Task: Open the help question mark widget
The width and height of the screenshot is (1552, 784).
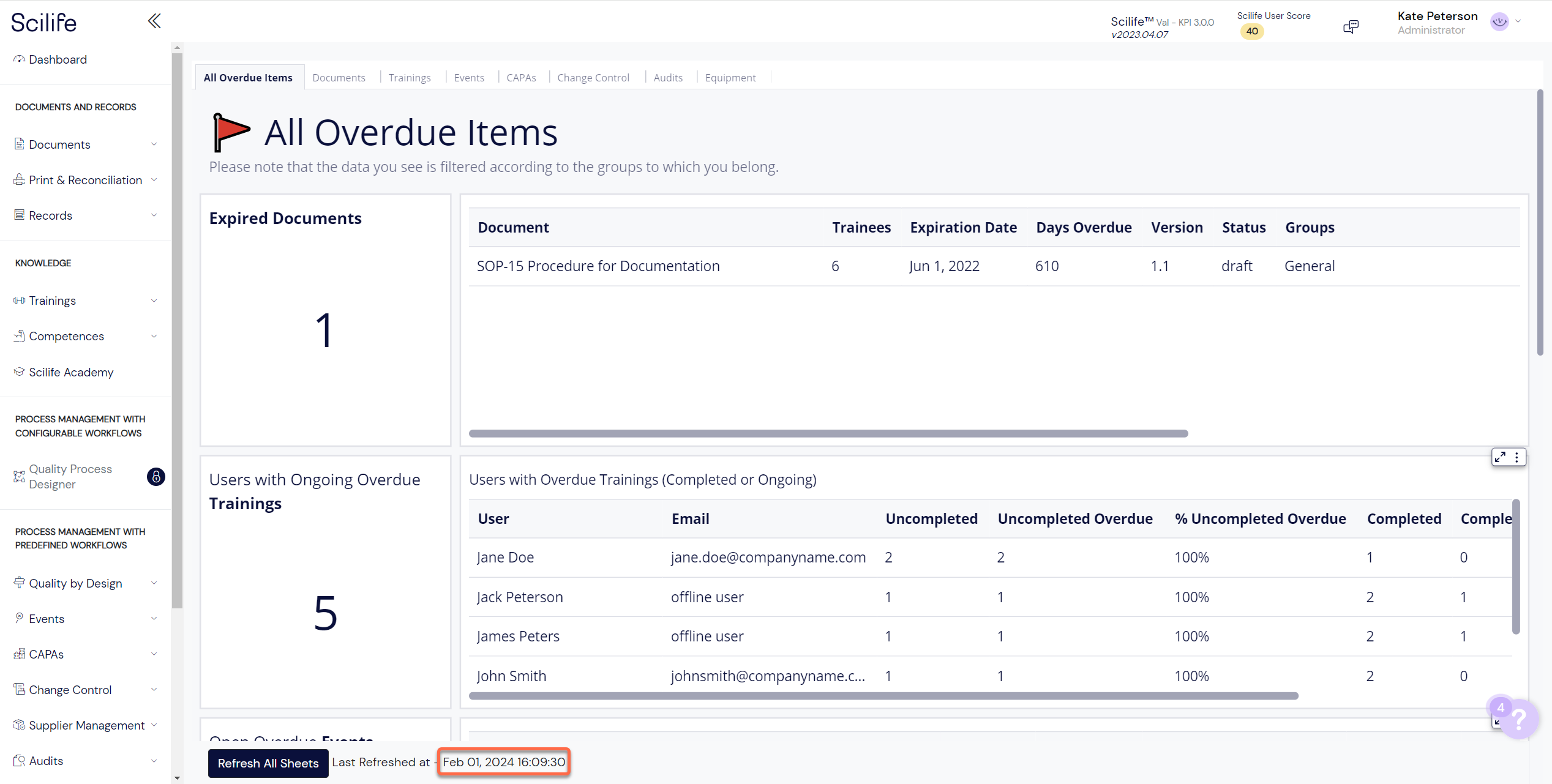Action: coord(1518,719)
